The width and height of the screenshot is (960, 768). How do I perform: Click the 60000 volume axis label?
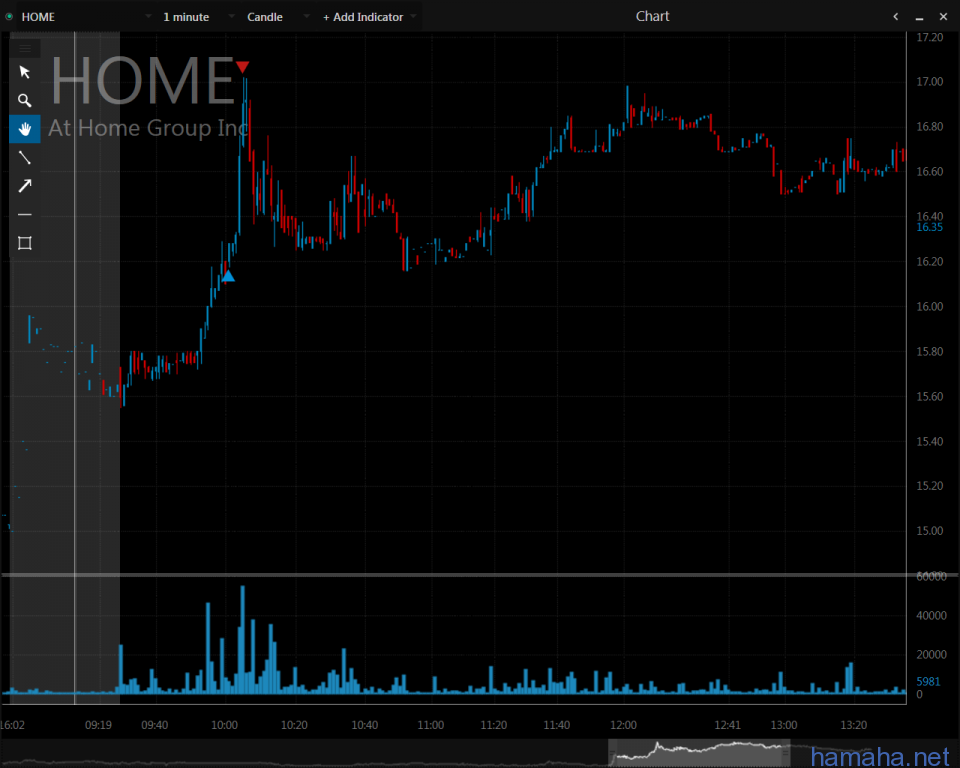pyautogui.click(x=931, y=576)
